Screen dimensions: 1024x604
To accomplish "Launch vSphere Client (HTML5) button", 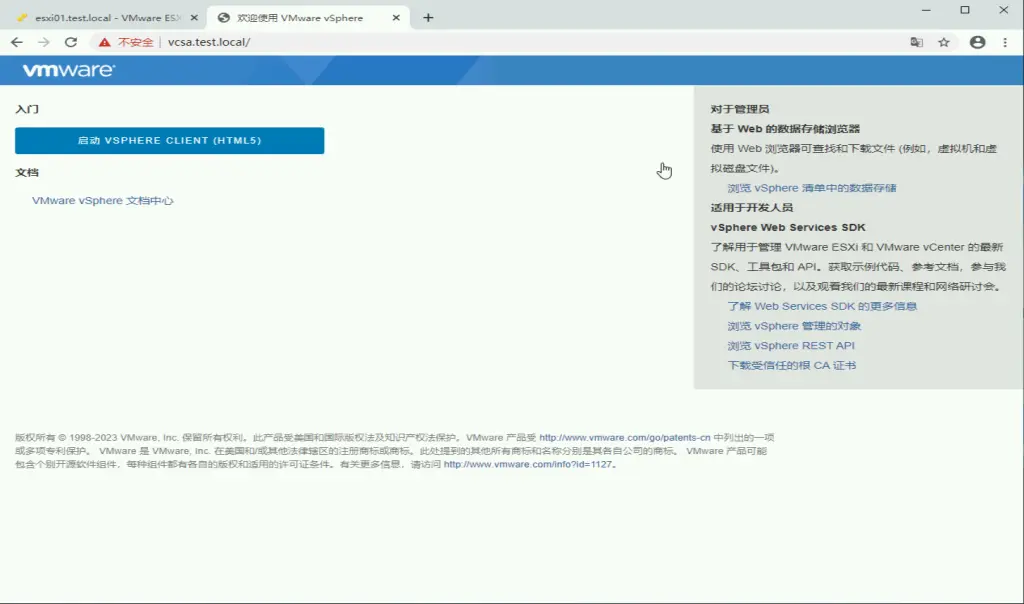I will [169, 141].
